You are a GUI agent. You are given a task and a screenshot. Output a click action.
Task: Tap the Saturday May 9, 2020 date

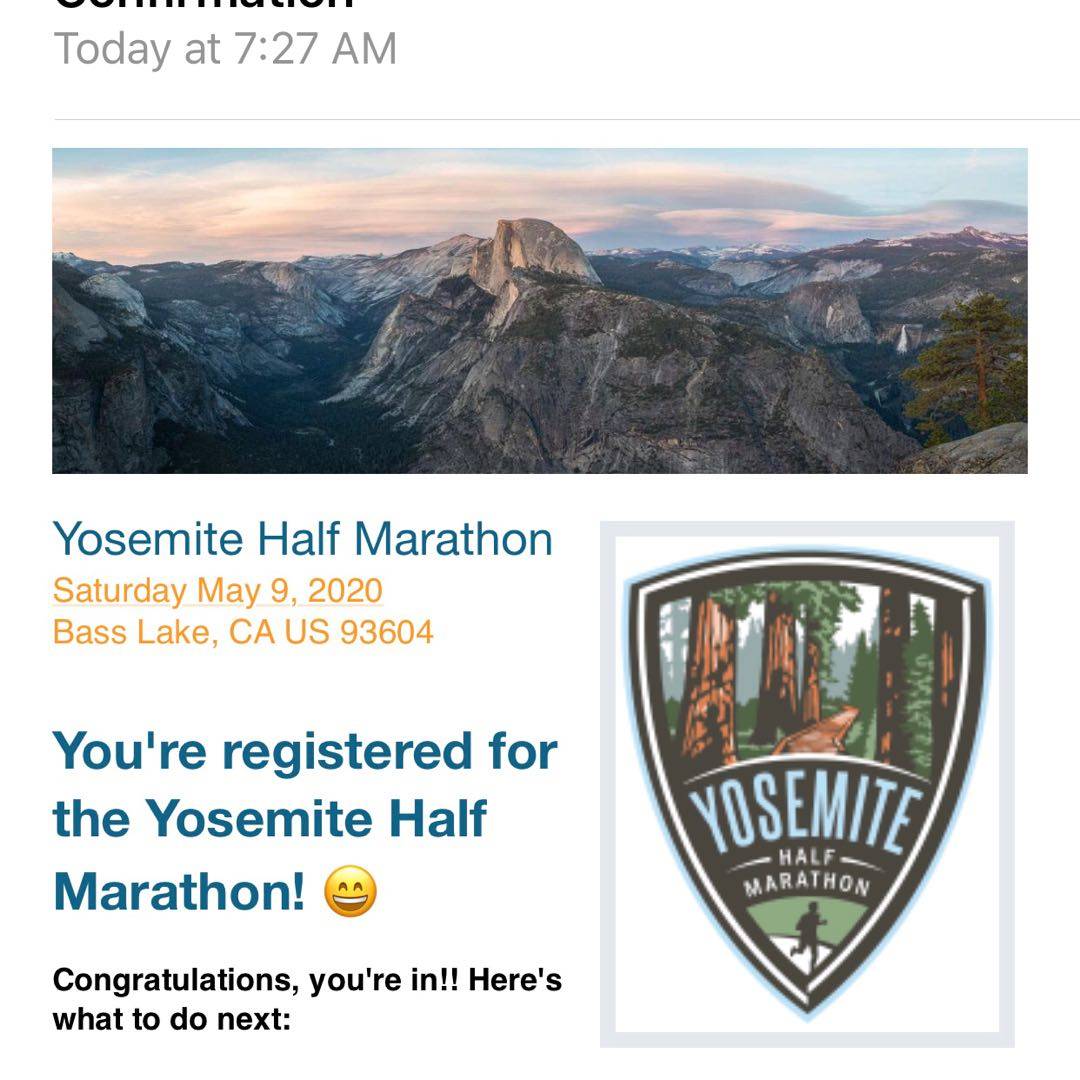(x=217, y=590)
